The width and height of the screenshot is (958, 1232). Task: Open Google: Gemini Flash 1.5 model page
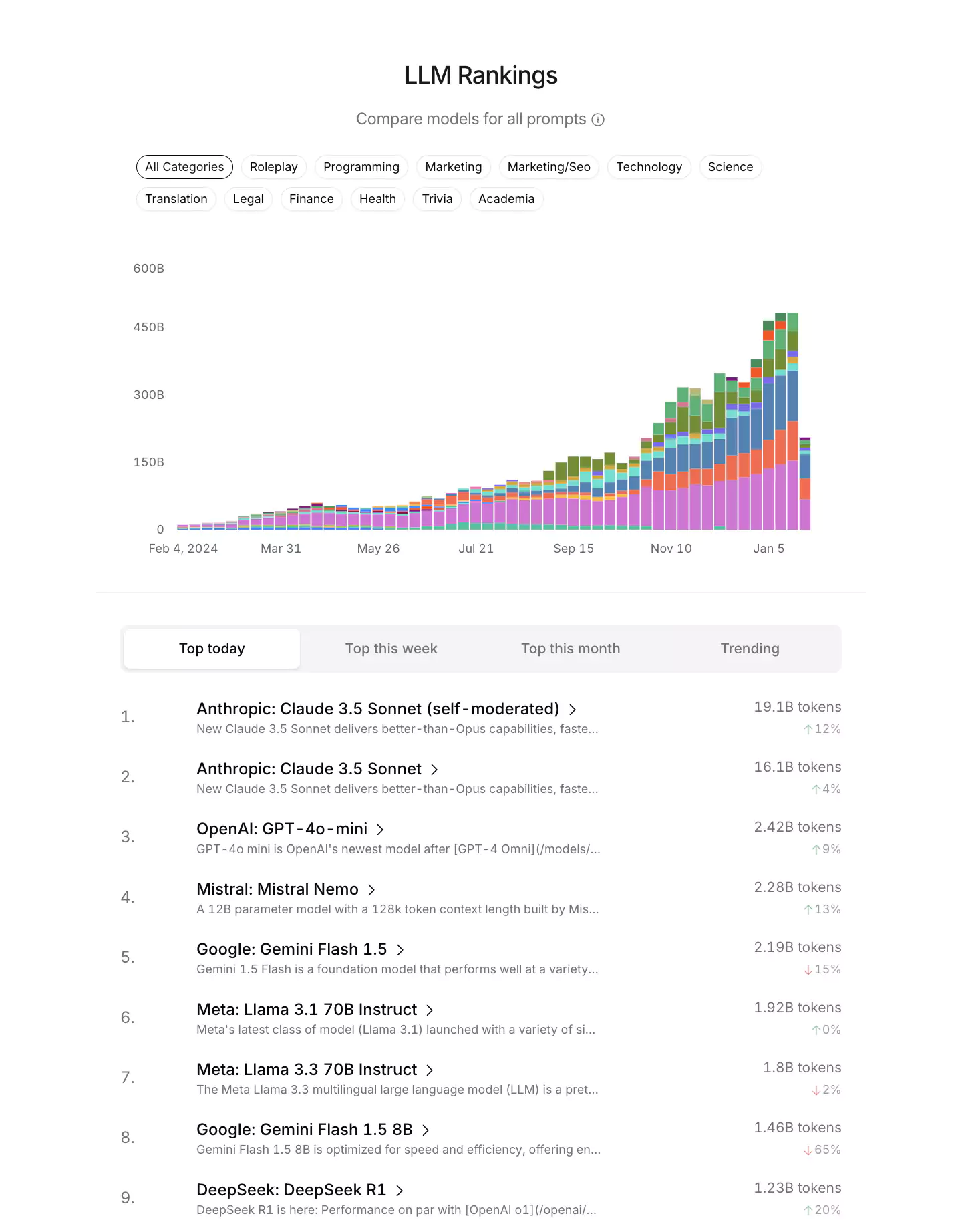pyautogui.click(x=292, y=949)
